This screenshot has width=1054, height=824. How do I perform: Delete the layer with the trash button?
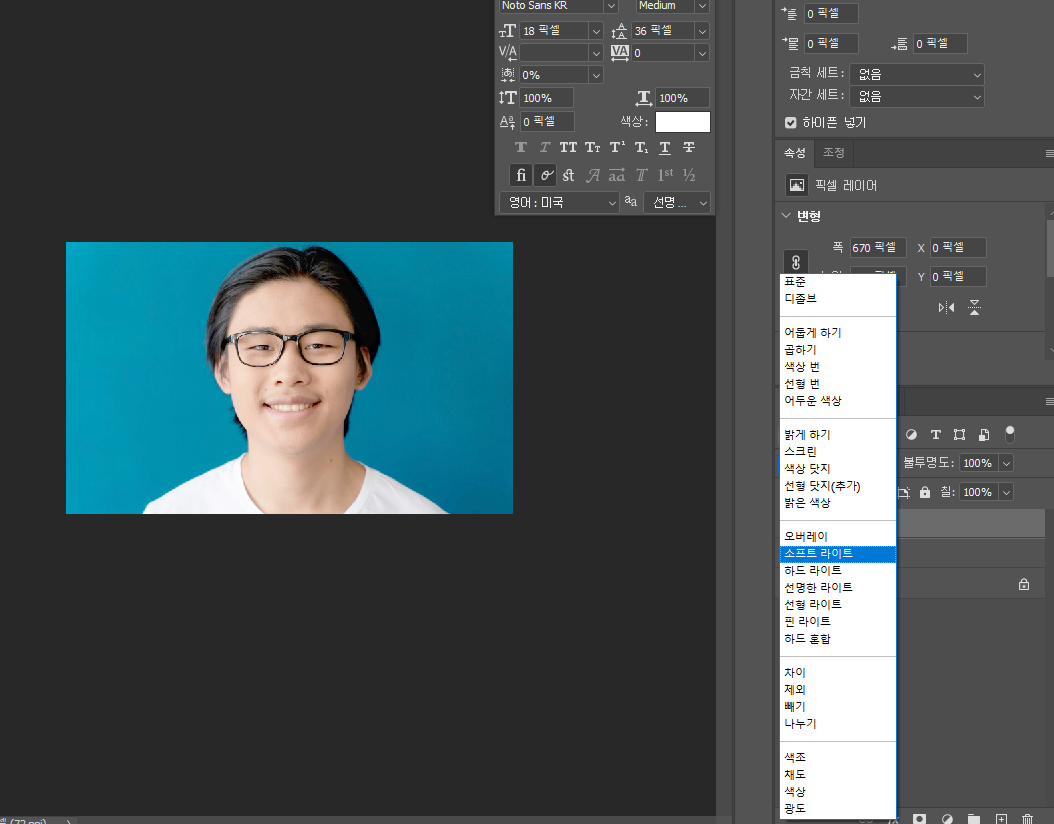tap(1030, 818)
